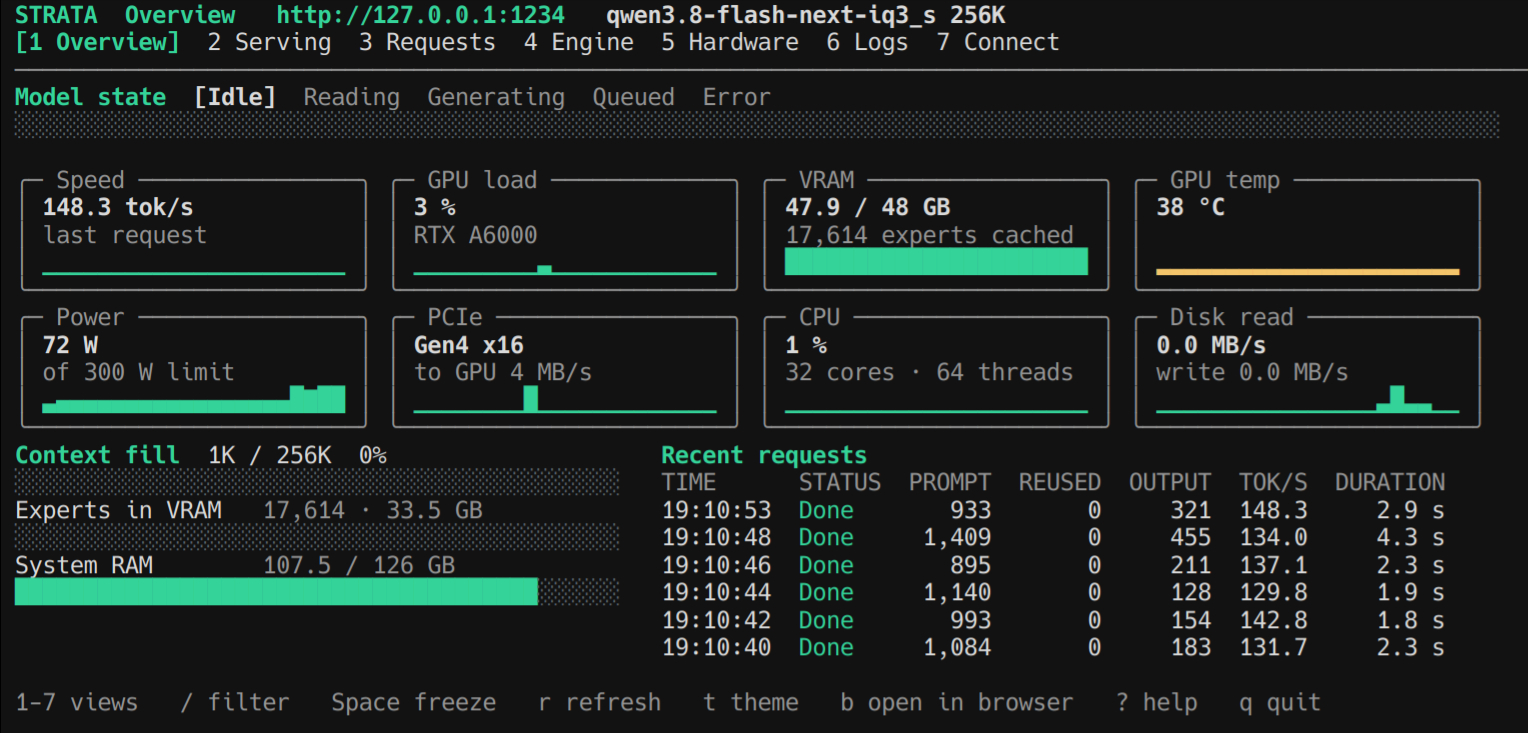Click the PCIe Gen4 x16 value
The height and width of the screenshot is (733, 1528).
tap(469, 345)
